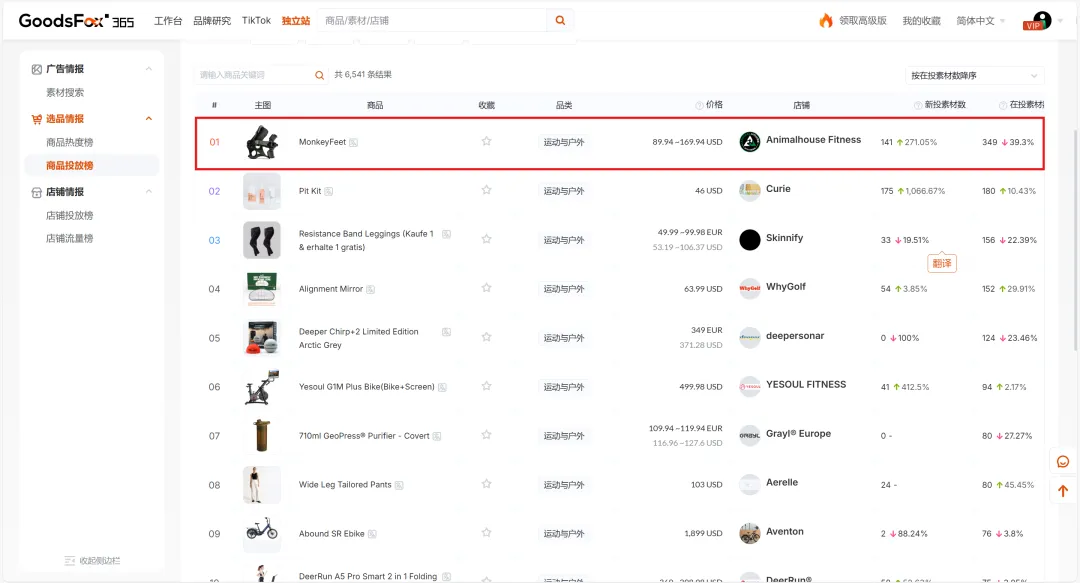Image resolution: width=1080 pixels, height=583 pixels.
Task: Open the 品牌研究 top menu
Action: (212, 21)
